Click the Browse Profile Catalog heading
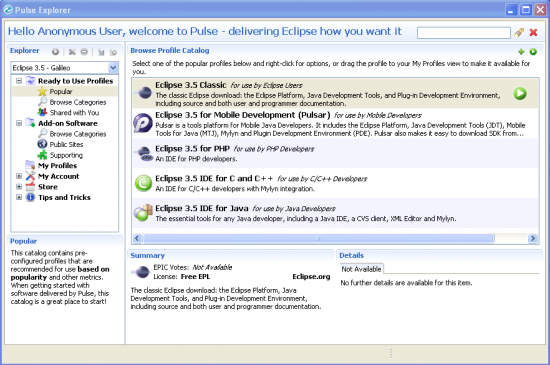Viewport: 550px width, 365px height. [170, 50]
